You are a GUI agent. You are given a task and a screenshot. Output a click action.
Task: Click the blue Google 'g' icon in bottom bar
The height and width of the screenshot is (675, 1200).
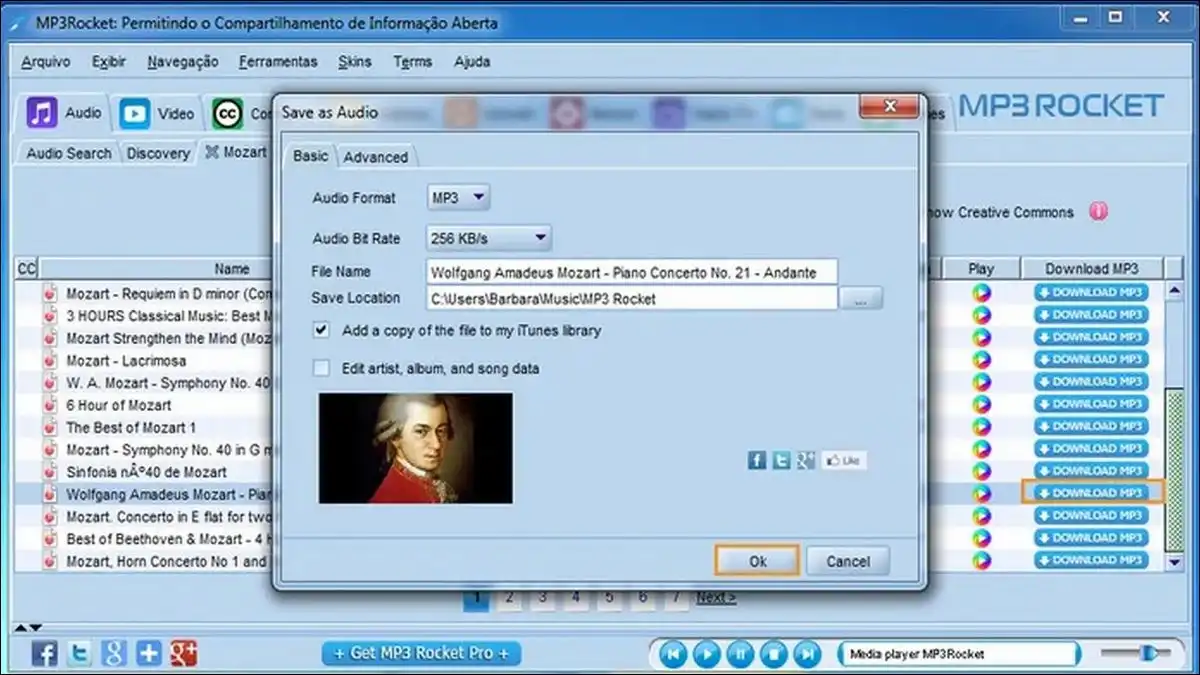[x=114, y=654]
